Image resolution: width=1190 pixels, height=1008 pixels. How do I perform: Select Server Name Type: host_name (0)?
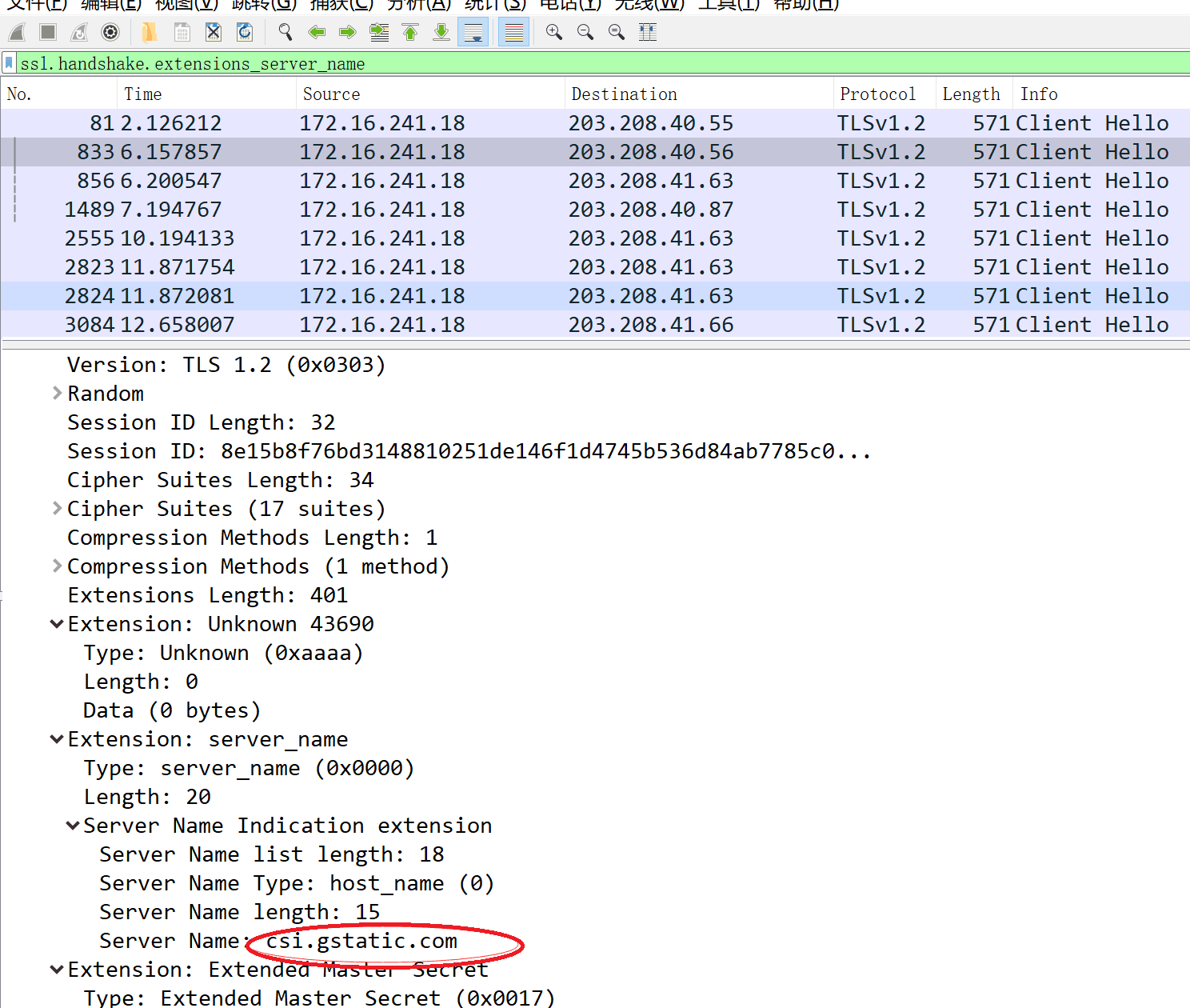pyautogui.click(x=297, y=883)
